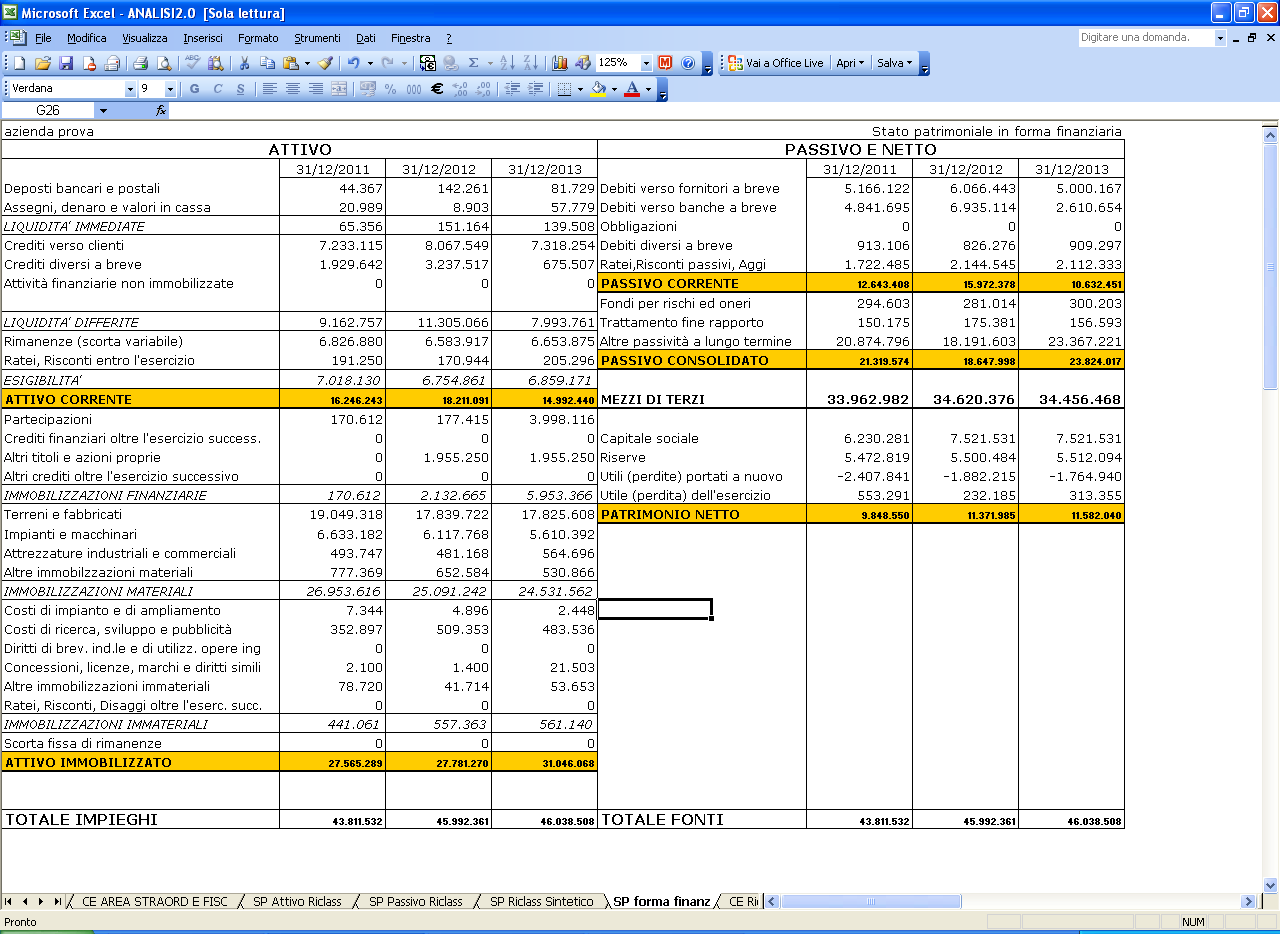Toggle bold (G) formatting
1280x934 pixels.
pos(194,89)
